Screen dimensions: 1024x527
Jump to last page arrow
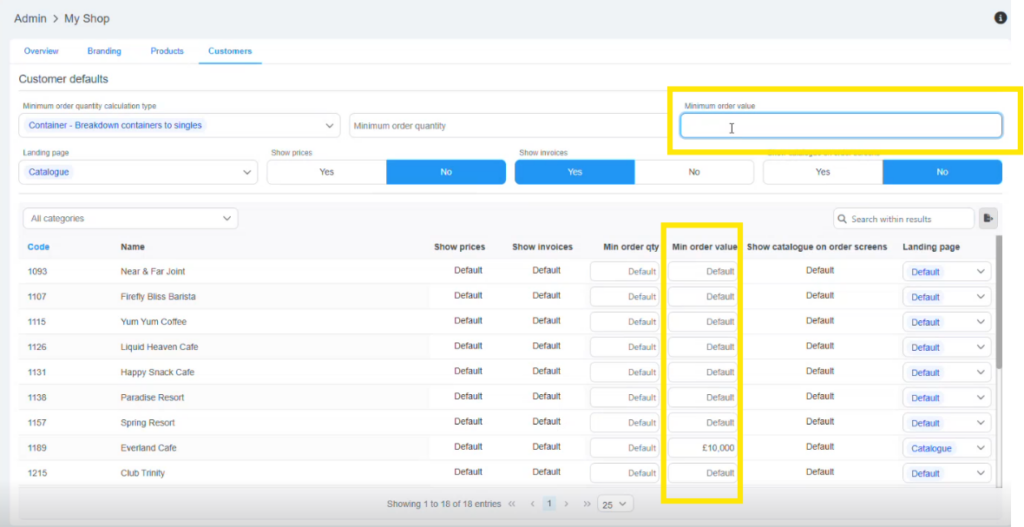coord(586,504)
